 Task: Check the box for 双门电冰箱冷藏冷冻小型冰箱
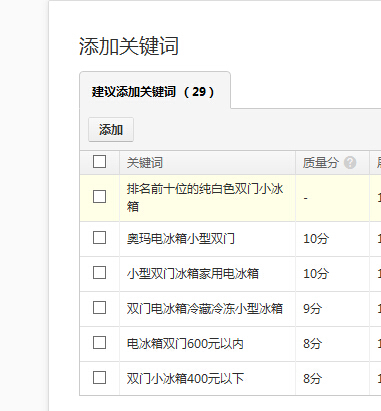click(99, 308)
